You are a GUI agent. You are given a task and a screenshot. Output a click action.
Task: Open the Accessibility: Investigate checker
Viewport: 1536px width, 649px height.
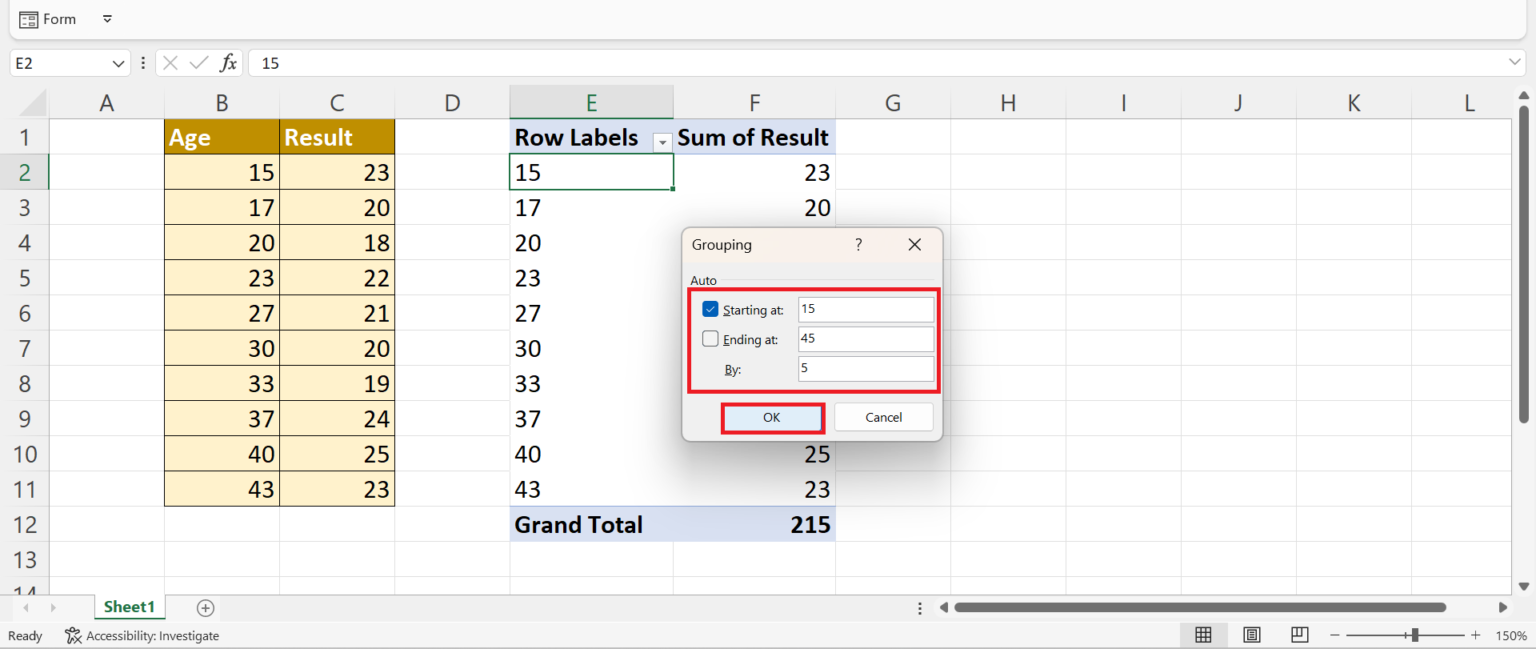coord(142,635)
